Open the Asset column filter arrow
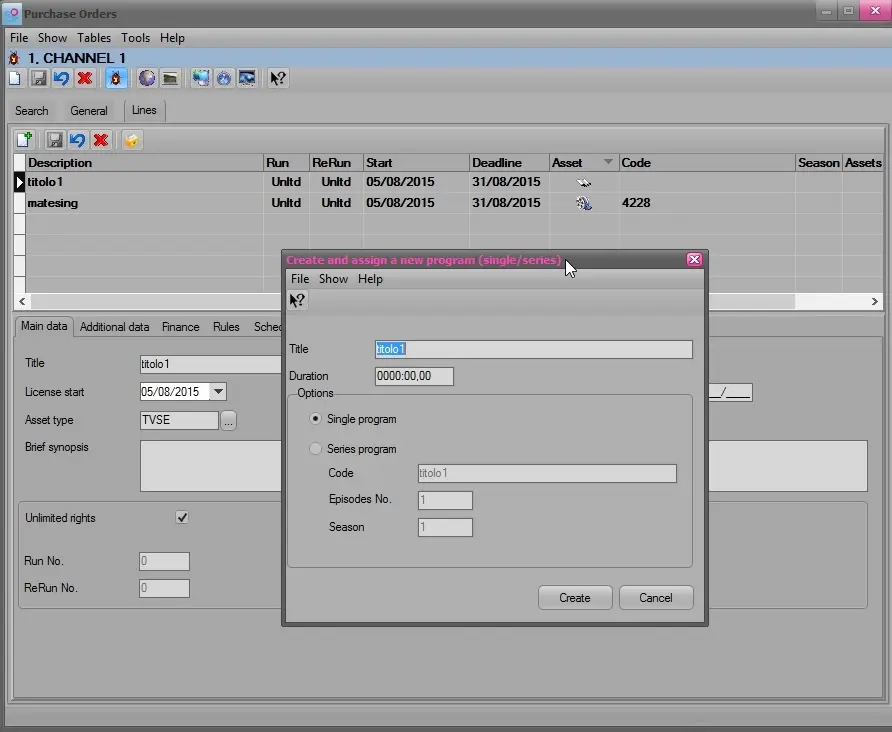892x732 pixels. pyautogui.click(x=608, y=162)
